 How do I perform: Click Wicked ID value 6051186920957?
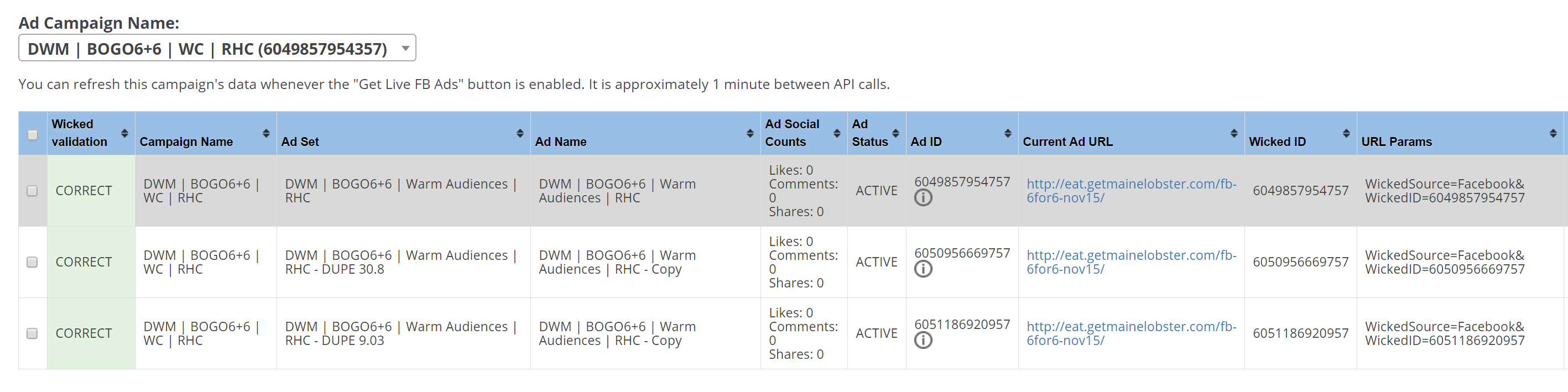point(1301,333)
